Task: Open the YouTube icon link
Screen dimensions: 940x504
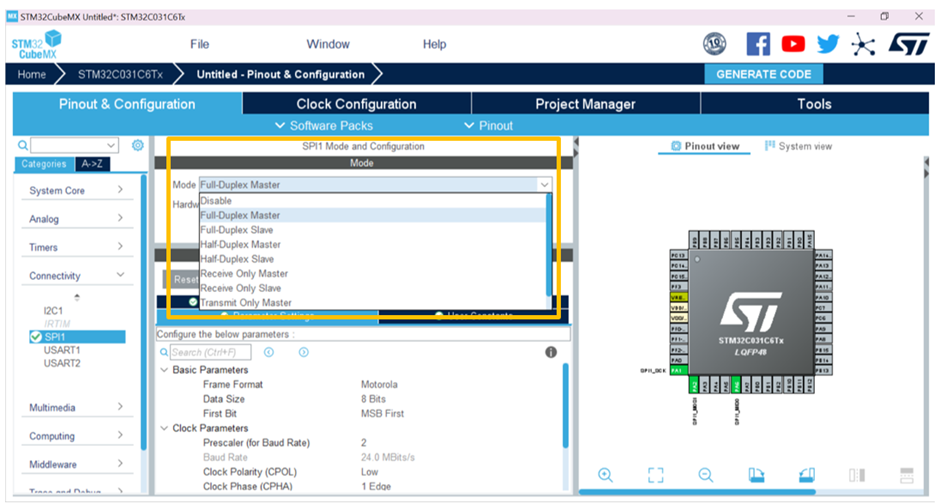Action: 793,44
